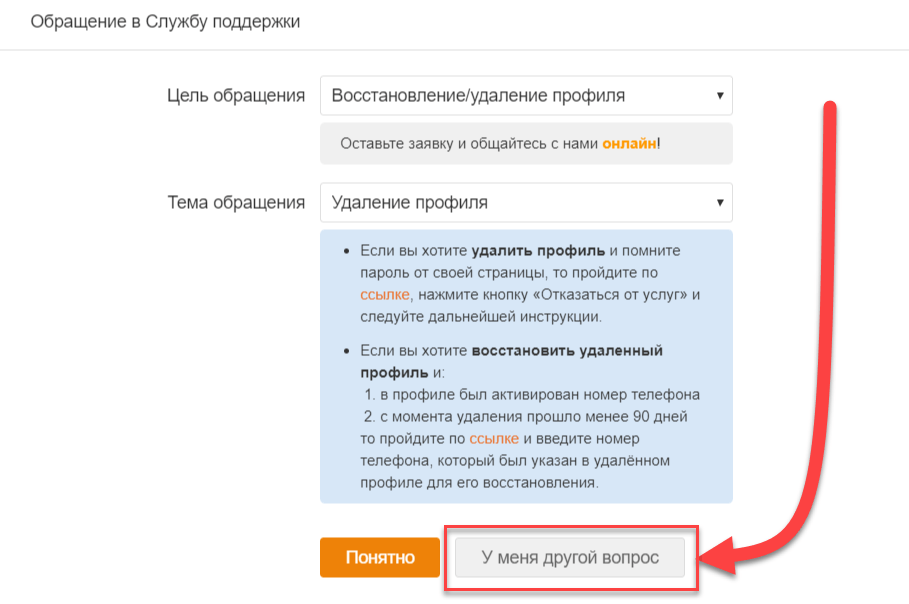Click list item 1 about the activated phone number

point(531,395)
